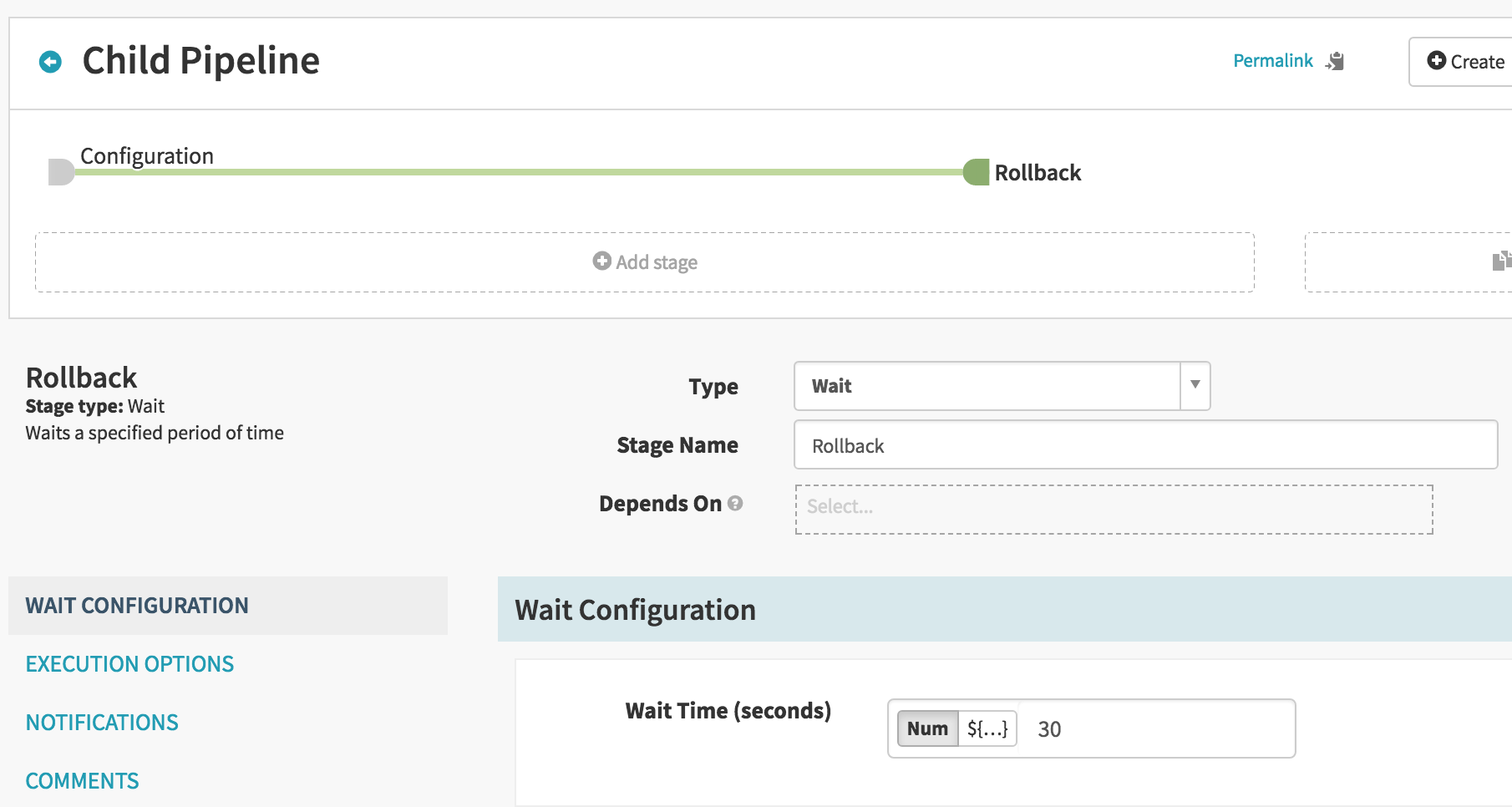Click the back arrow beside Child Pipeline
The image size is (1512, 807).
pyautogui.click(x=50, y=62)
